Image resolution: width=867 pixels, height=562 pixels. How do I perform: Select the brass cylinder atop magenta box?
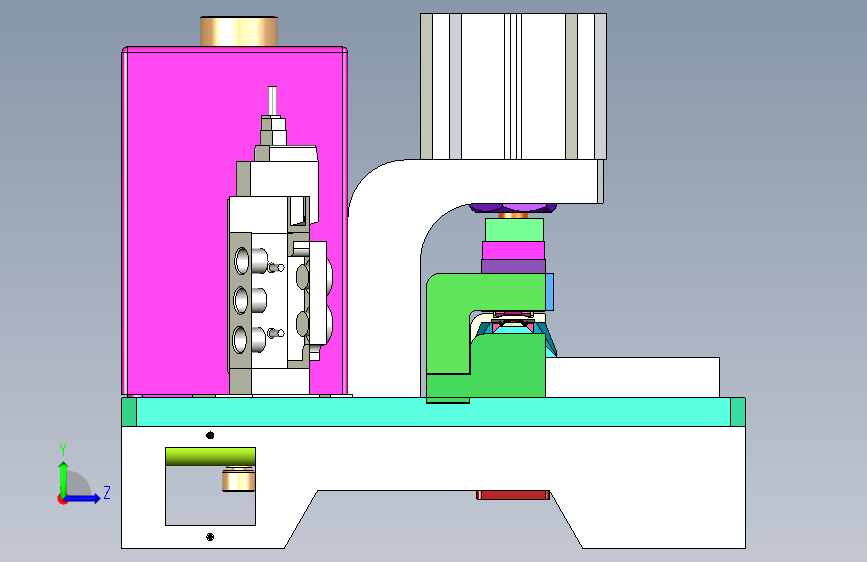click(239, 32)
